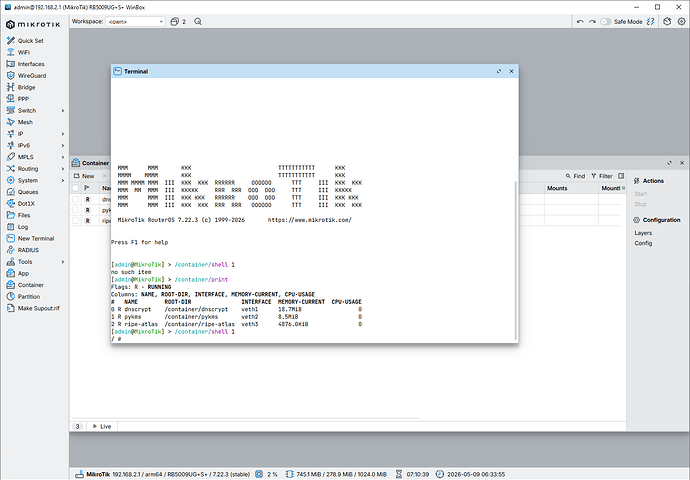This screenshot has height=480, width=690.
Task: Detach the Terminal window
Action: pos(499,71)
